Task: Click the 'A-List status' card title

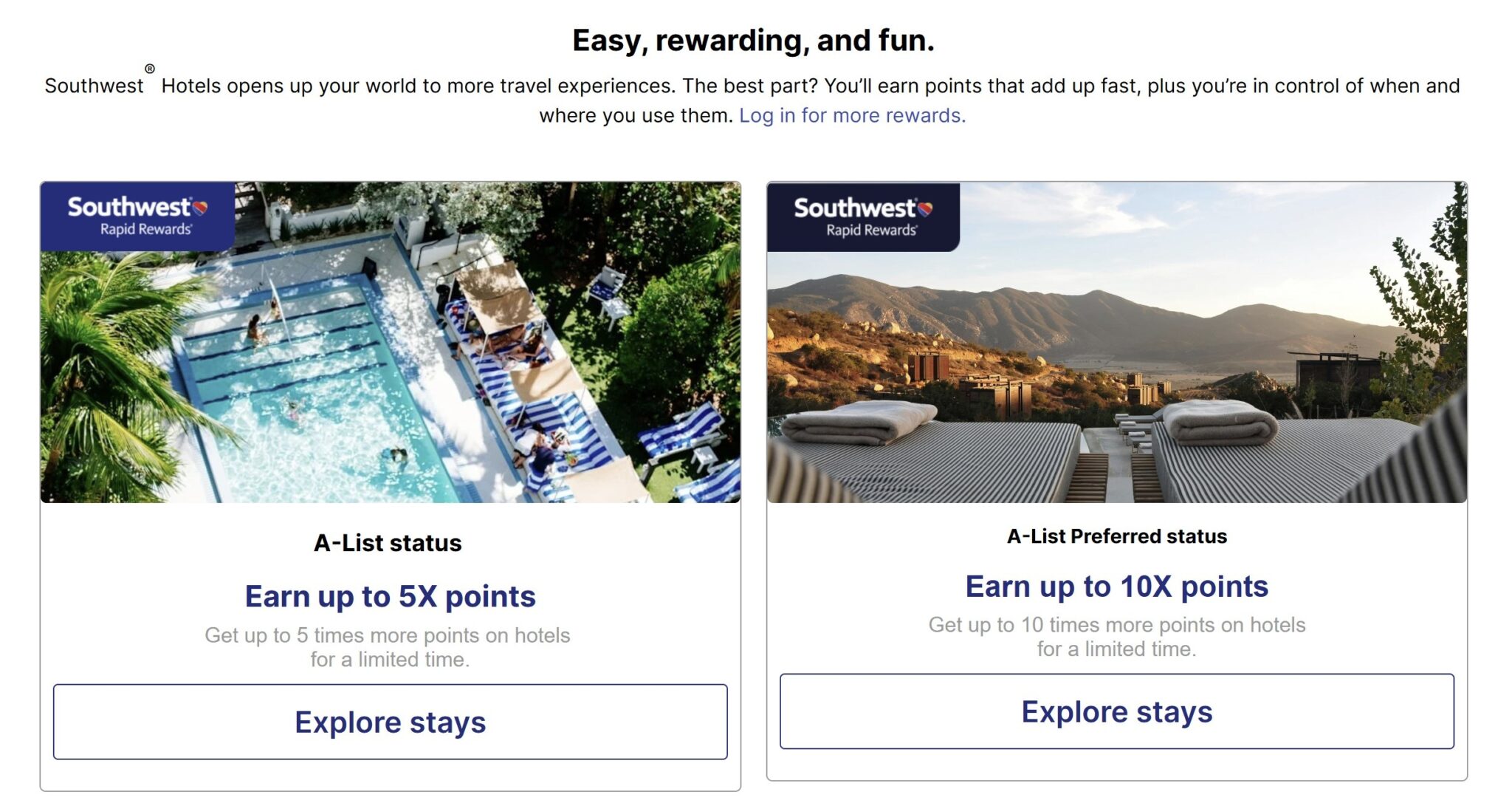Action: (388, 543)
